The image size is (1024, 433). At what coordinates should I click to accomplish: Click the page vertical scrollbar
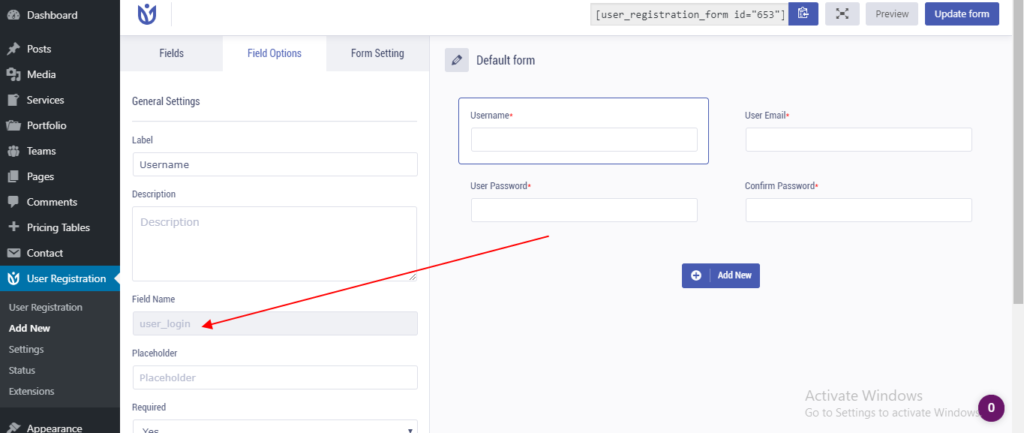(1018, 152)
